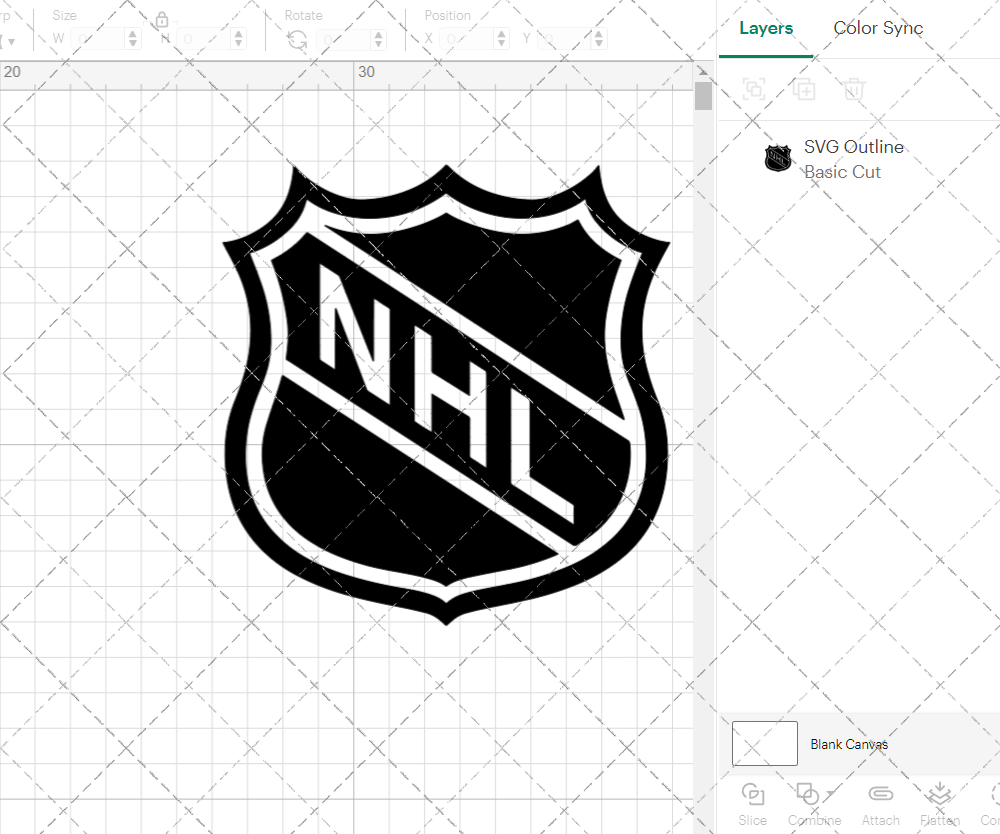This screenshot has width=1000, height=834.
Task: Switch to the Layers tab
Action: point(766,28)
